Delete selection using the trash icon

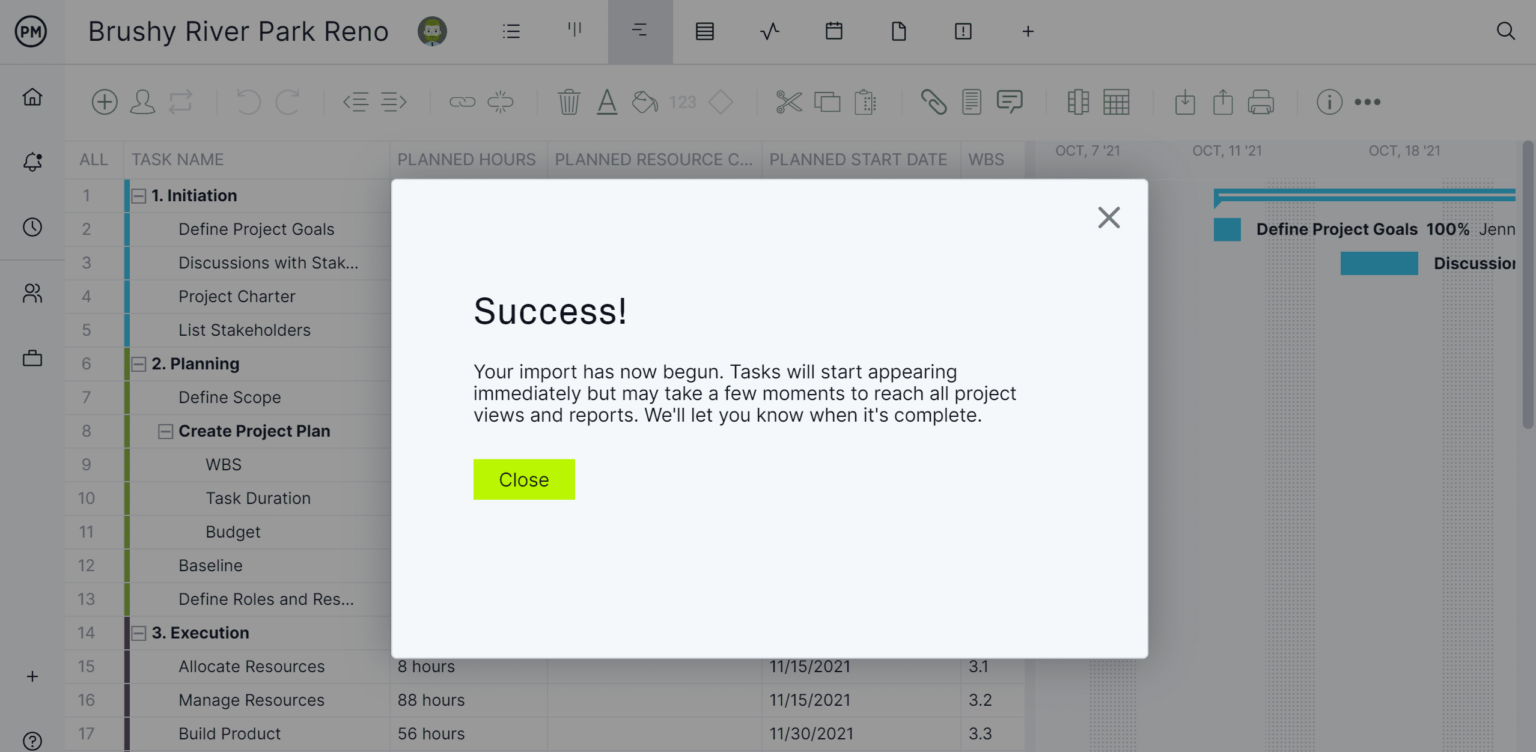tap(569, 101)
